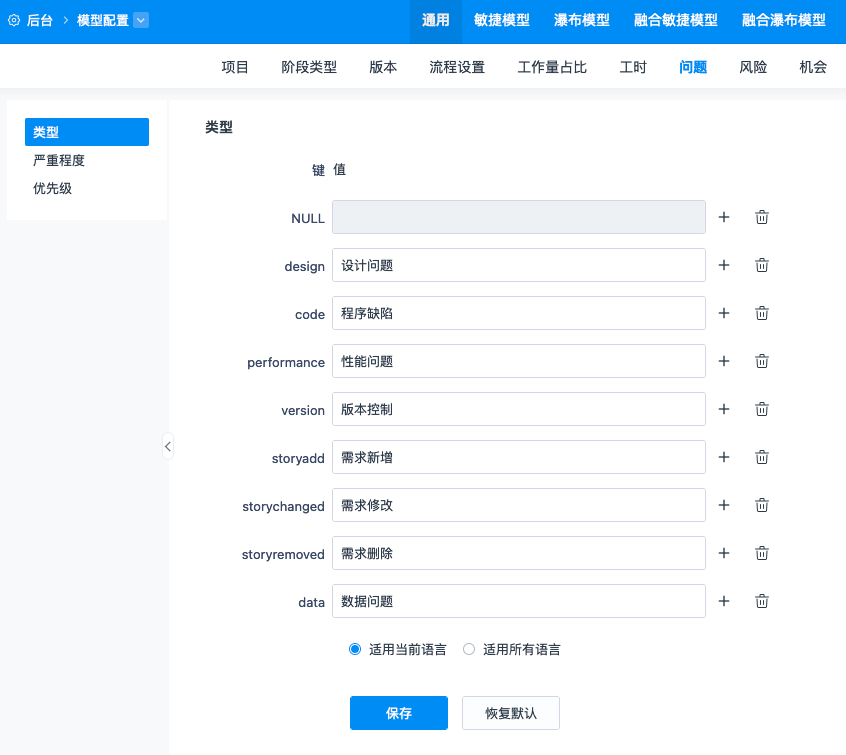This screenshot has height=755, width=846.
Task: Click the 设计问题 input field
Action: 518,265
